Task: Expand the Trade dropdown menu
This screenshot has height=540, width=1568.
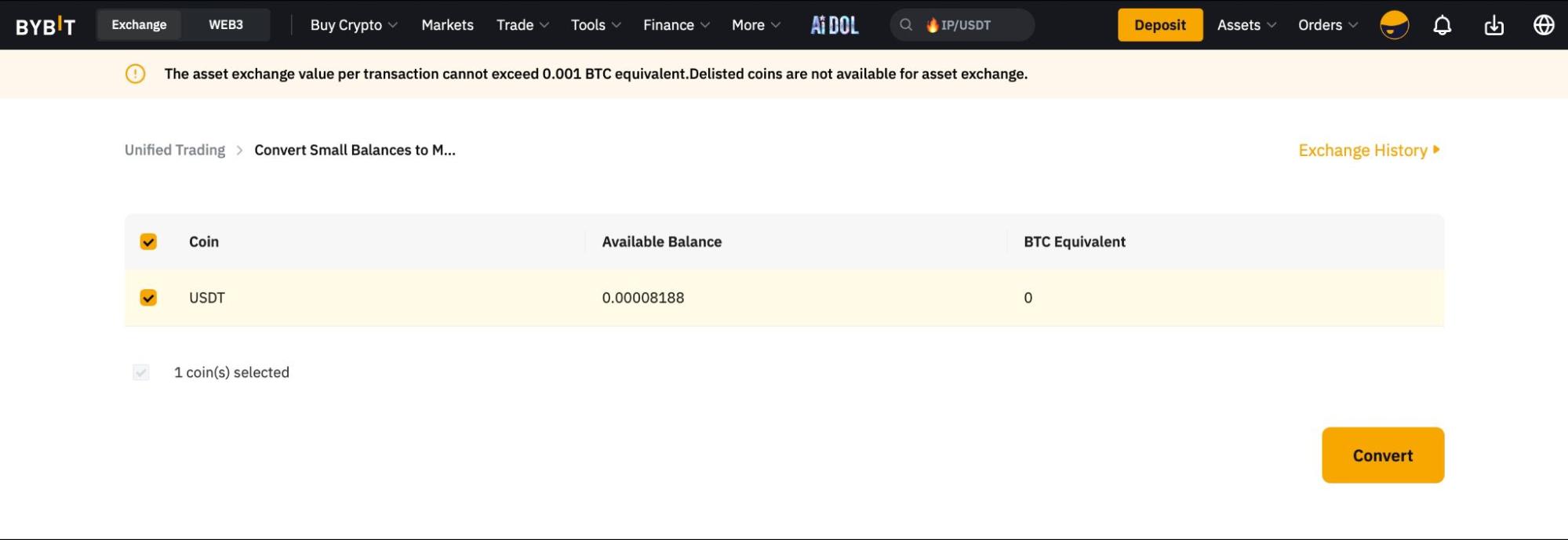Action: click(x=522, y=25)
